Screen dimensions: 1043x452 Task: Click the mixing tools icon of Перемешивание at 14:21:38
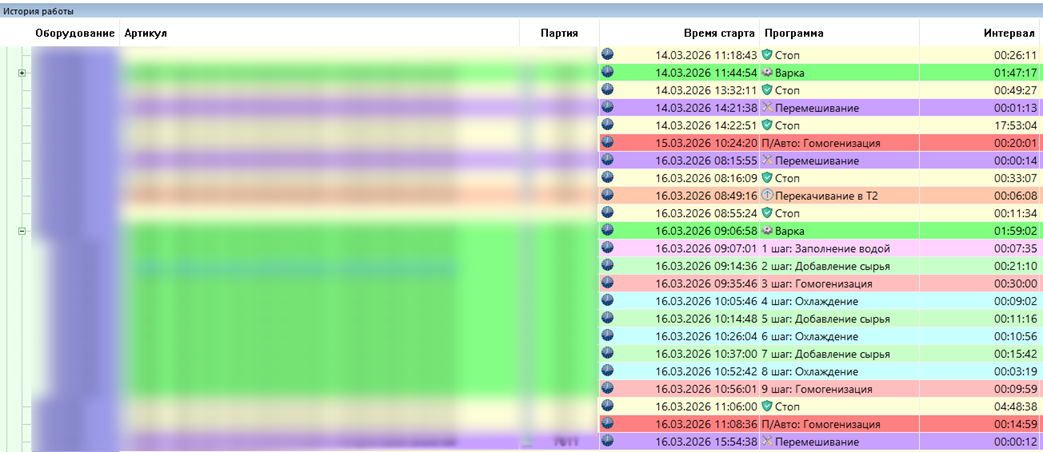(x=767, y=108)
